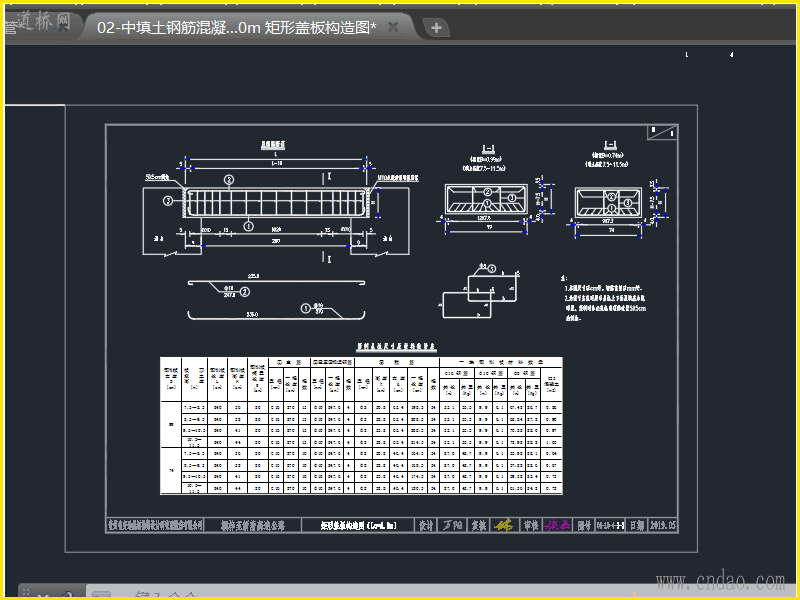Click the middle I-I cross-section view

coord(487,199)
